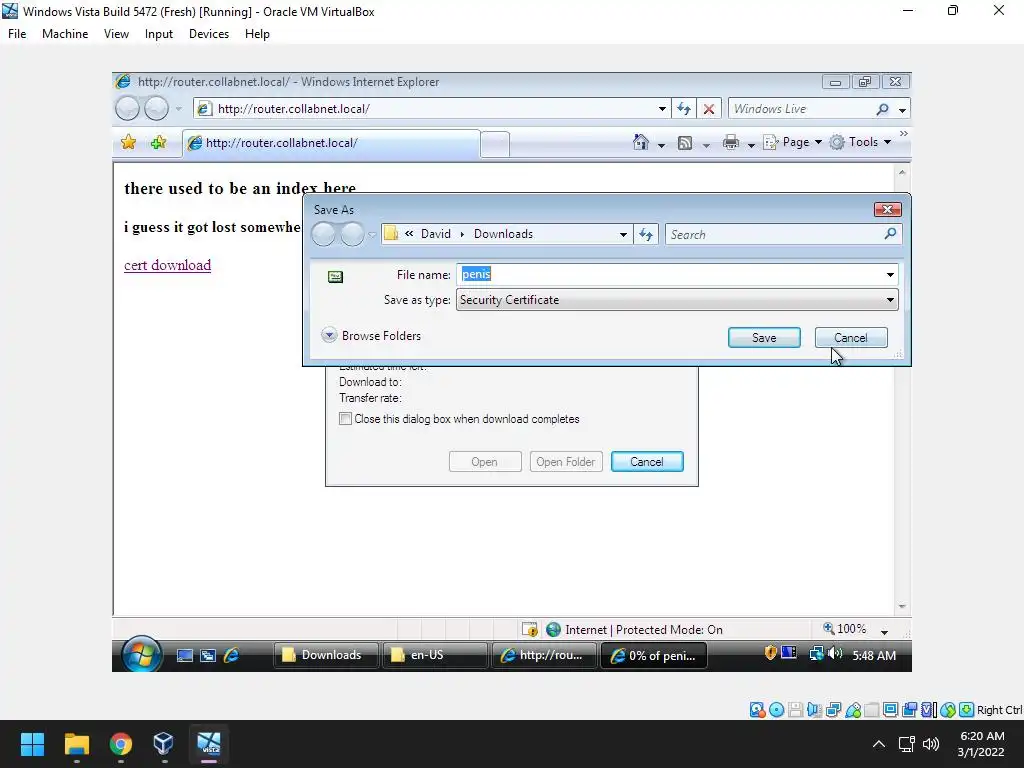The height and width of the screenshot is (768, 1024).
Task: Click Downloads in Save As breadcrumb
Action: pos(503,234)
